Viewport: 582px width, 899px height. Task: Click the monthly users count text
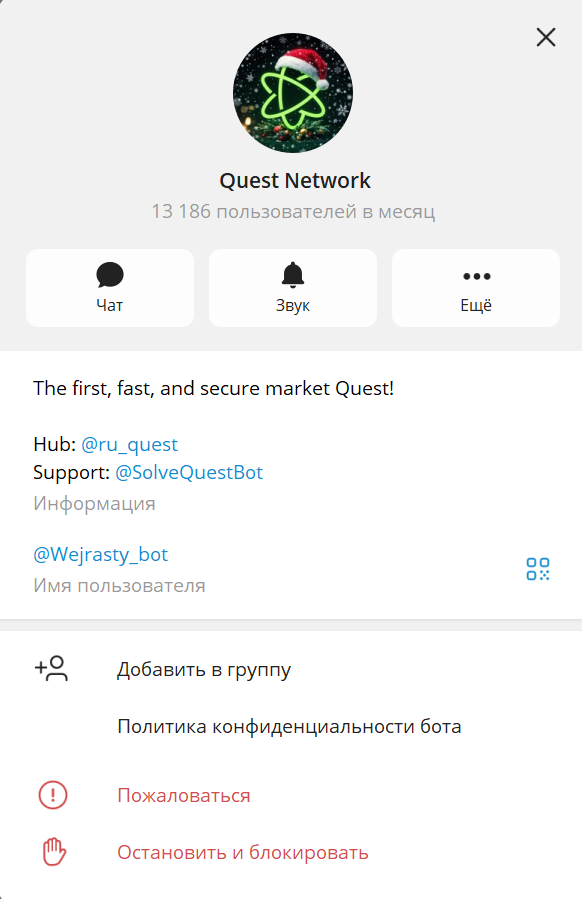(x=292, y=211)
